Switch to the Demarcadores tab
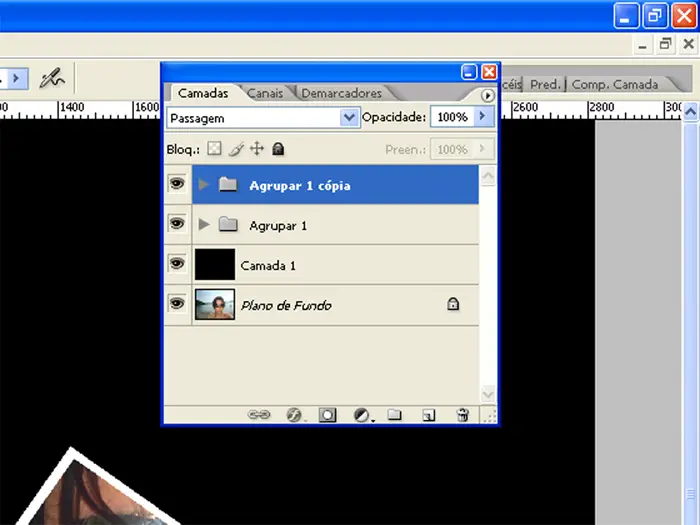Screen dimensions: 700x525 pos(341,93)
